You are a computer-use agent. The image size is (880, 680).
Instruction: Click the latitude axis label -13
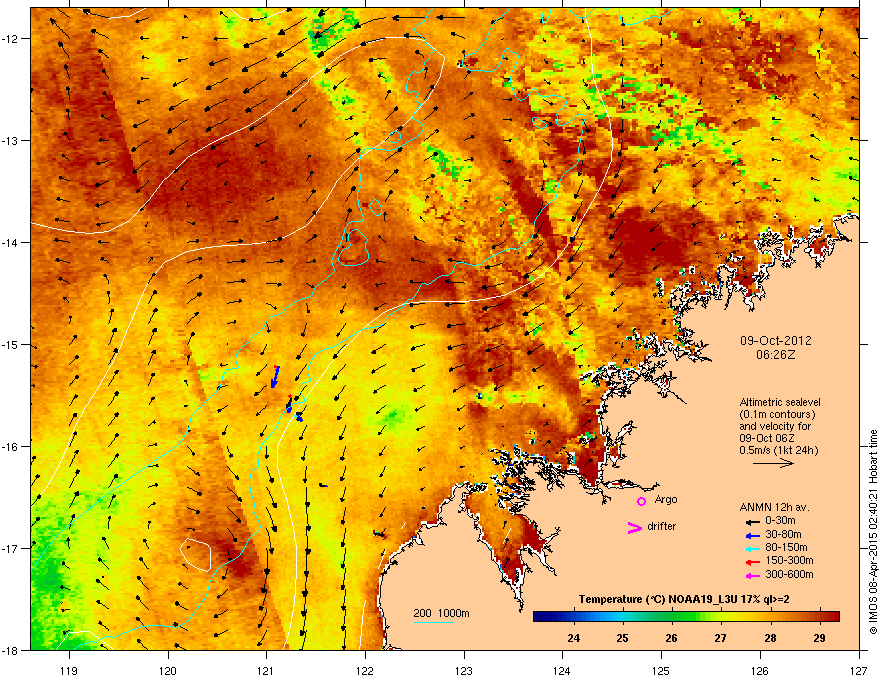[x=11, y=140]
